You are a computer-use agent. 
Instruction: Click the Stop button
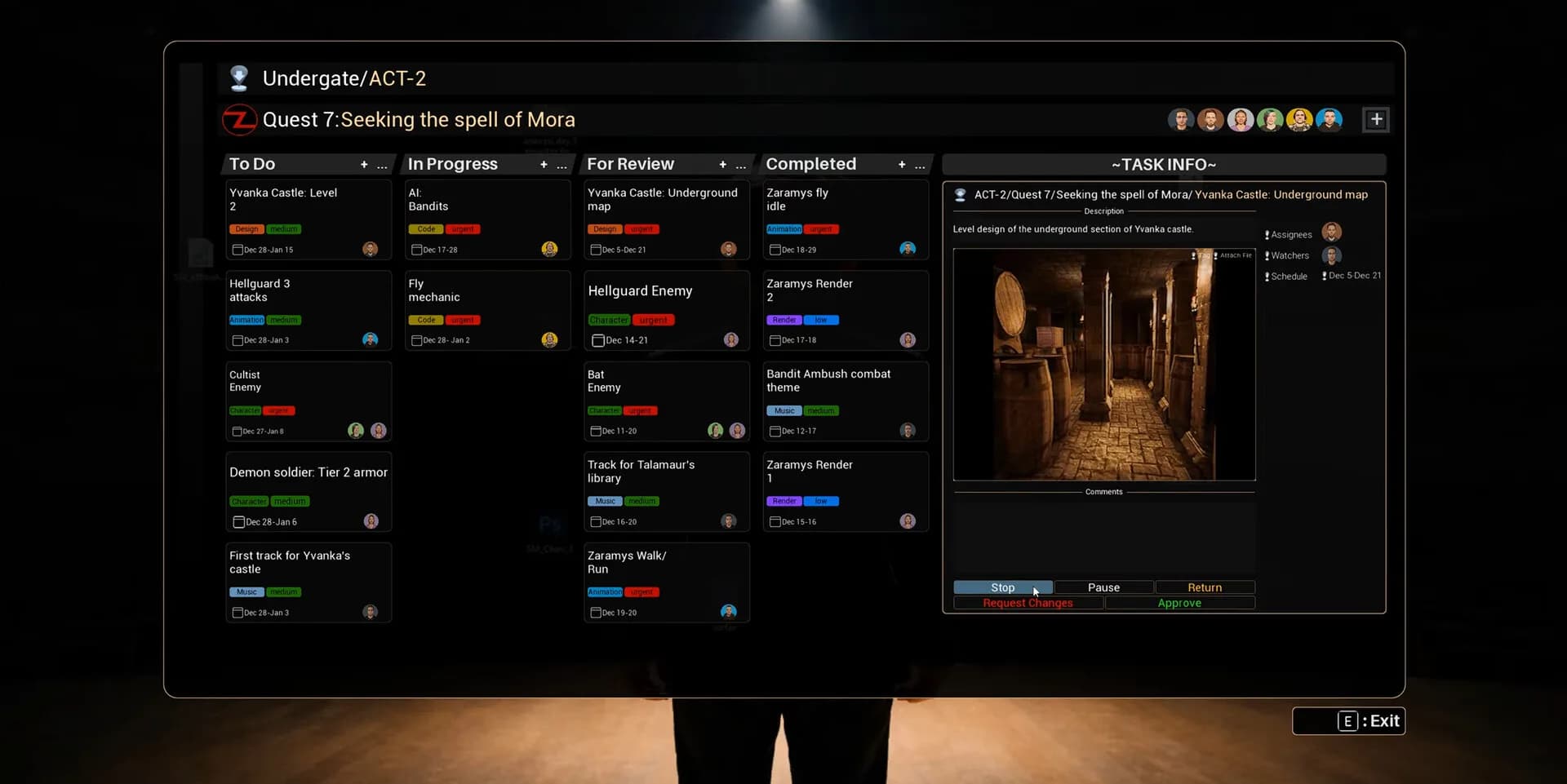click(x=1003, y=587)
